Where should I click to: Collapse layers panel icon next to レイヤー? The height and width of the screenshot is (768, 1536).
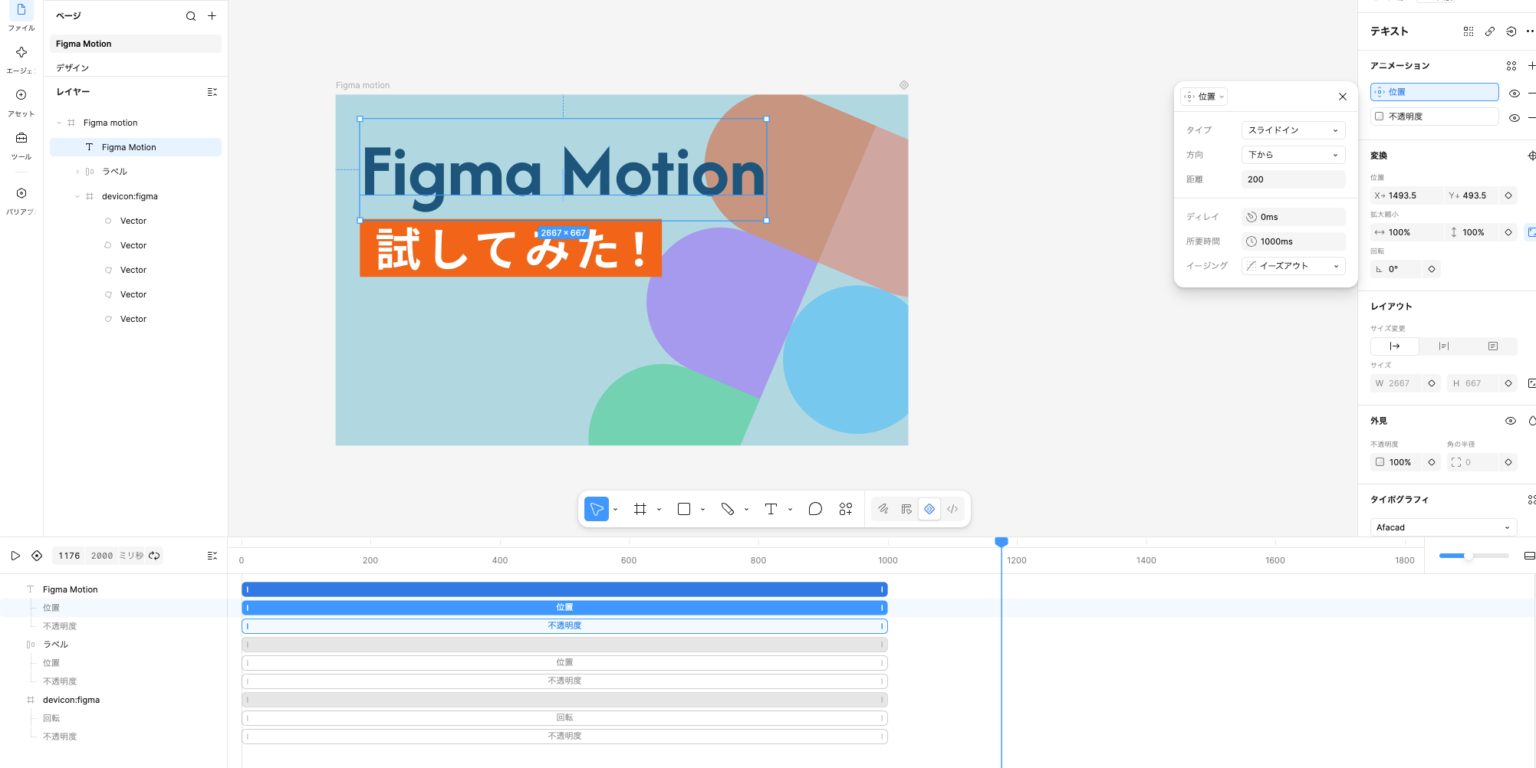coord(212,92)
